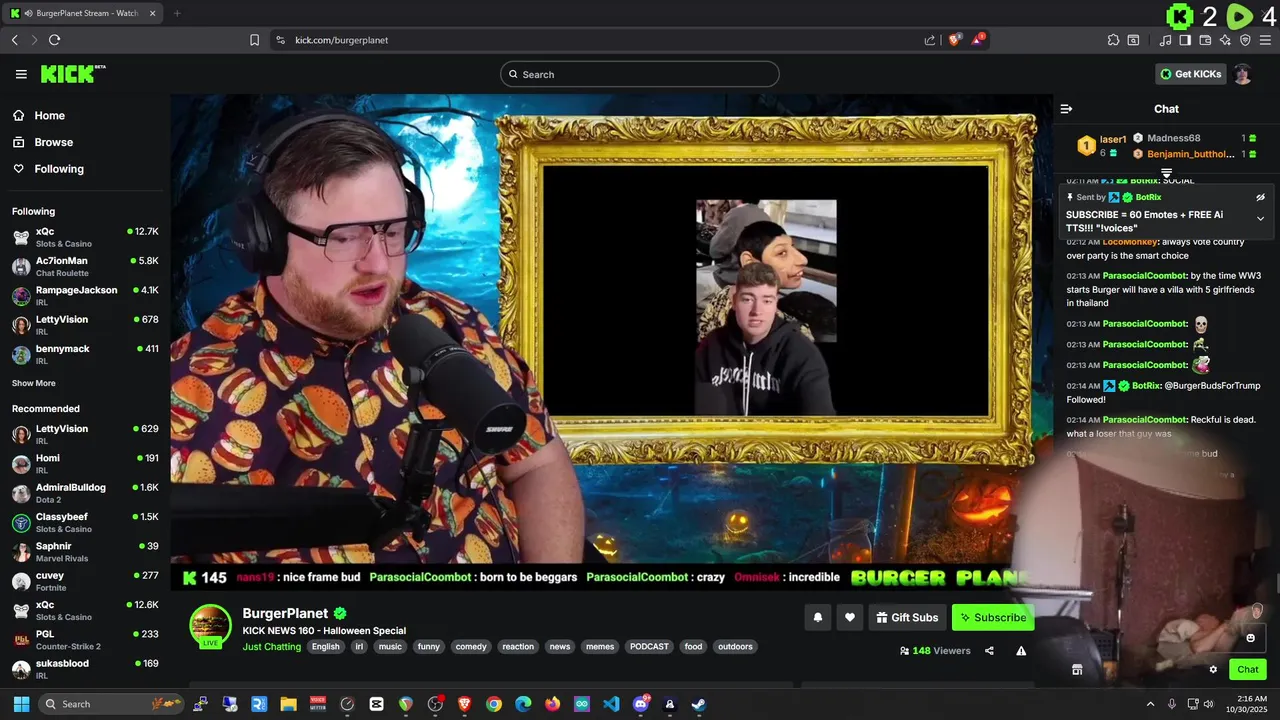Open bennymack channel in Following list
1280x720 pixels.
85,354
